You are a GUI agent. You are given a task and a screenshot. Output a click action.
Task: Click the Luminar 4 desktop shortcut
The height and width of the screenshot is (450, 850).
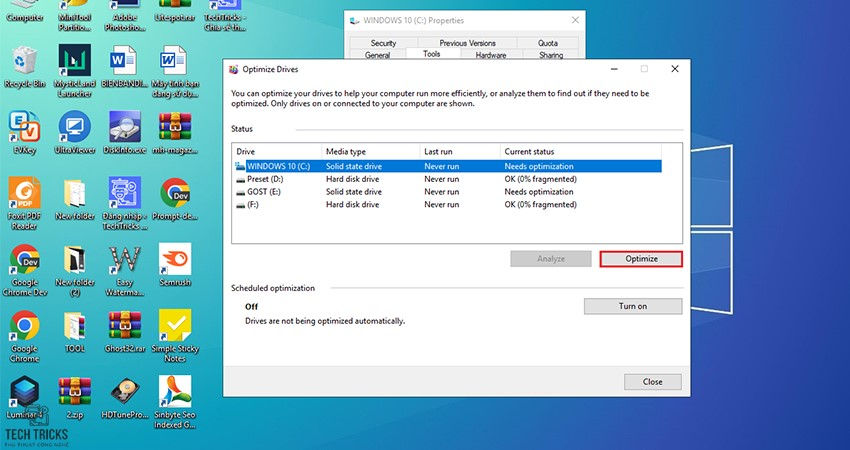24,398
